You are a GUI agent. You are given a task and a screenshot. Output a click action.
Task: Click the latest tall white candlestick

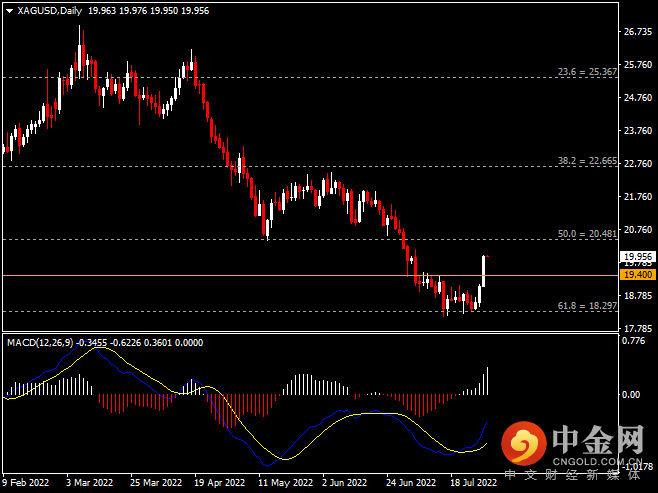tap(484, 271)
